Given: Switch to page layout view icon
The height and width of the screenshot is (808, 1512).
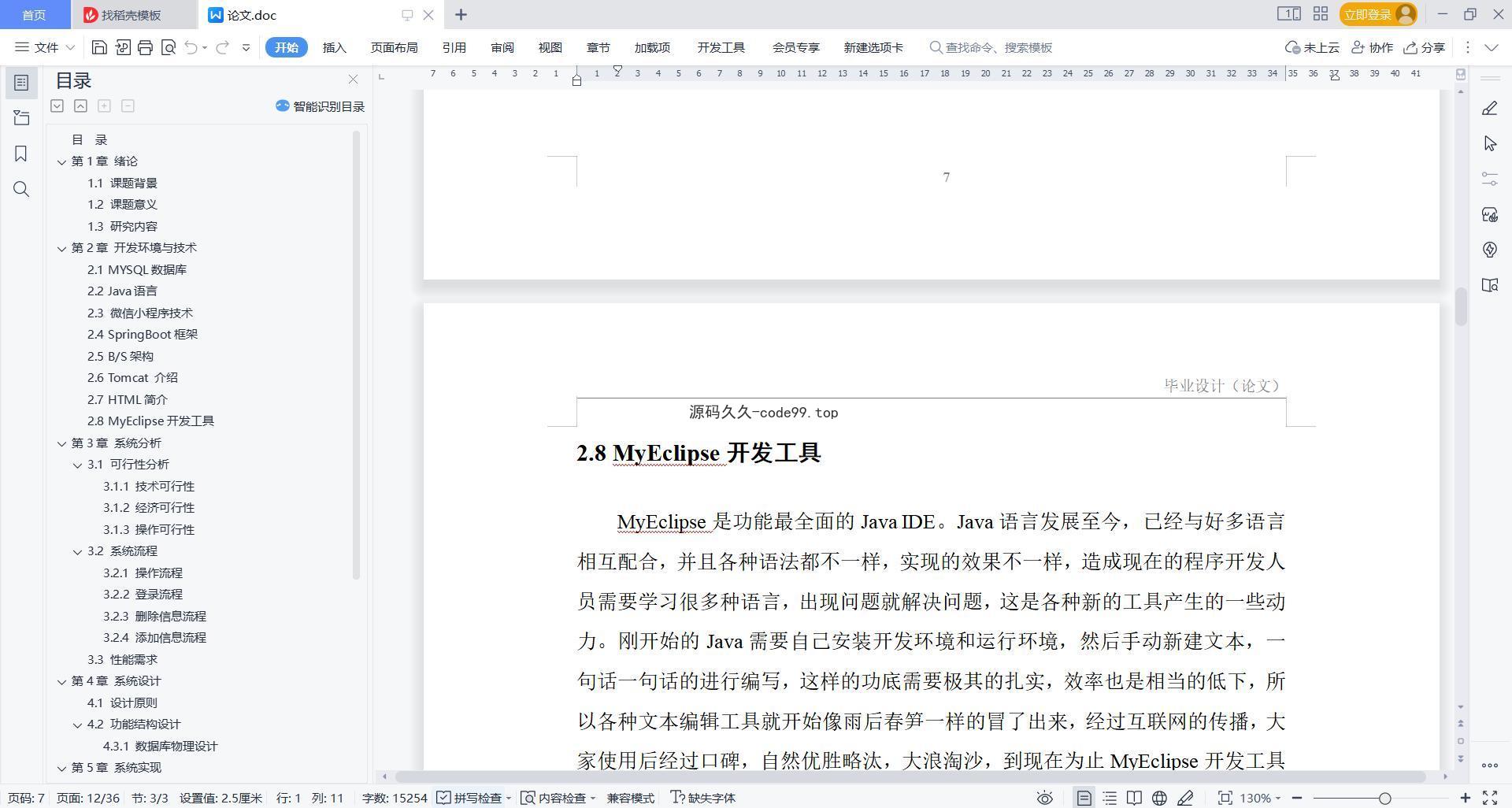Looking at the screenshot, I should click(1084, 798).
